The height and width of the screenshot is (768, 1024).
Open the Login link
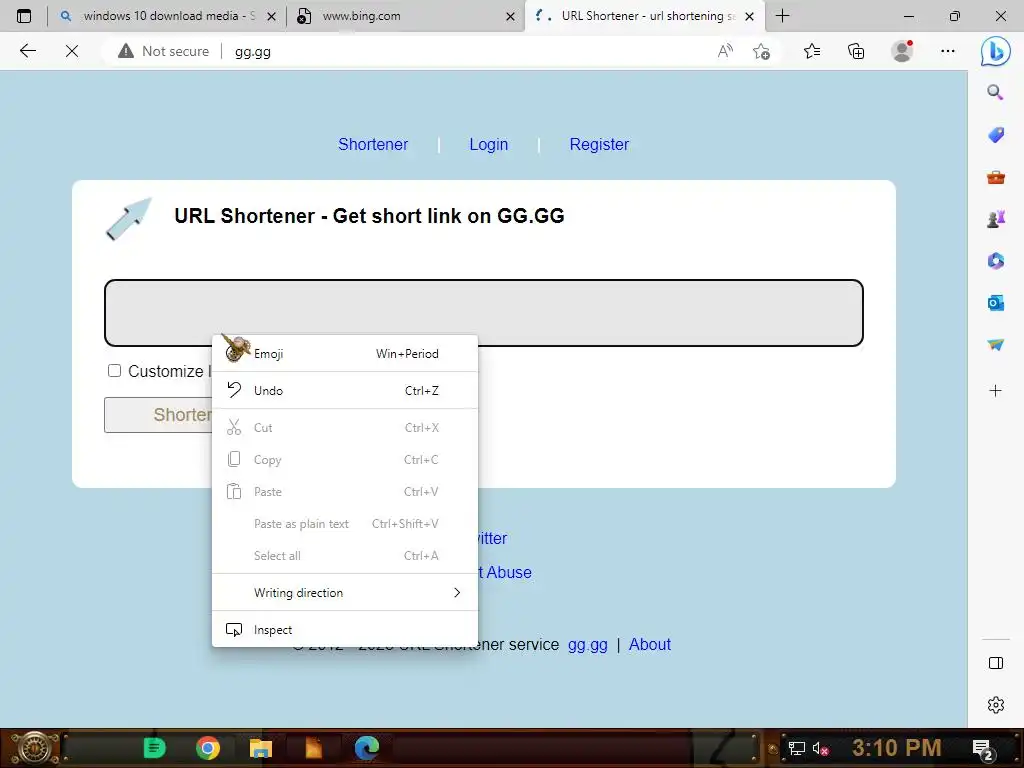pos(488,144)
